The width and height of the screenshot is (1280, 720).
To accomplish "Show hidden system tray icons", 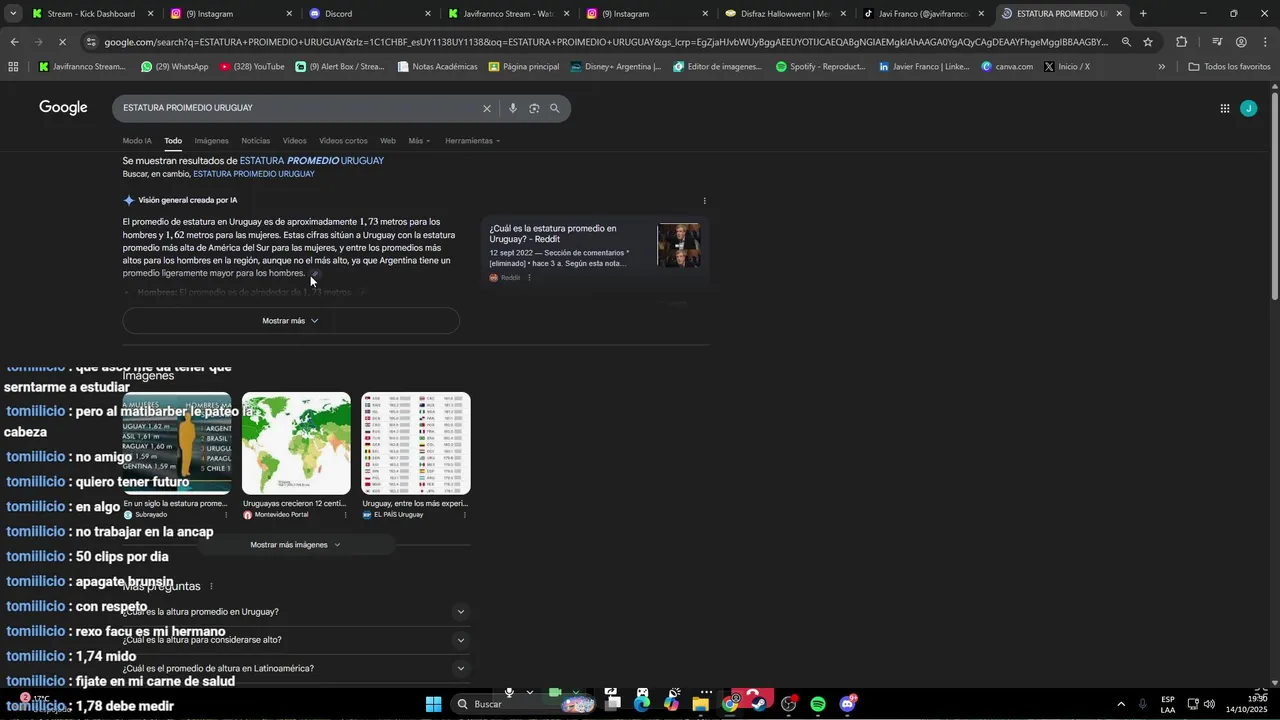I will (x=1120, y=704).
